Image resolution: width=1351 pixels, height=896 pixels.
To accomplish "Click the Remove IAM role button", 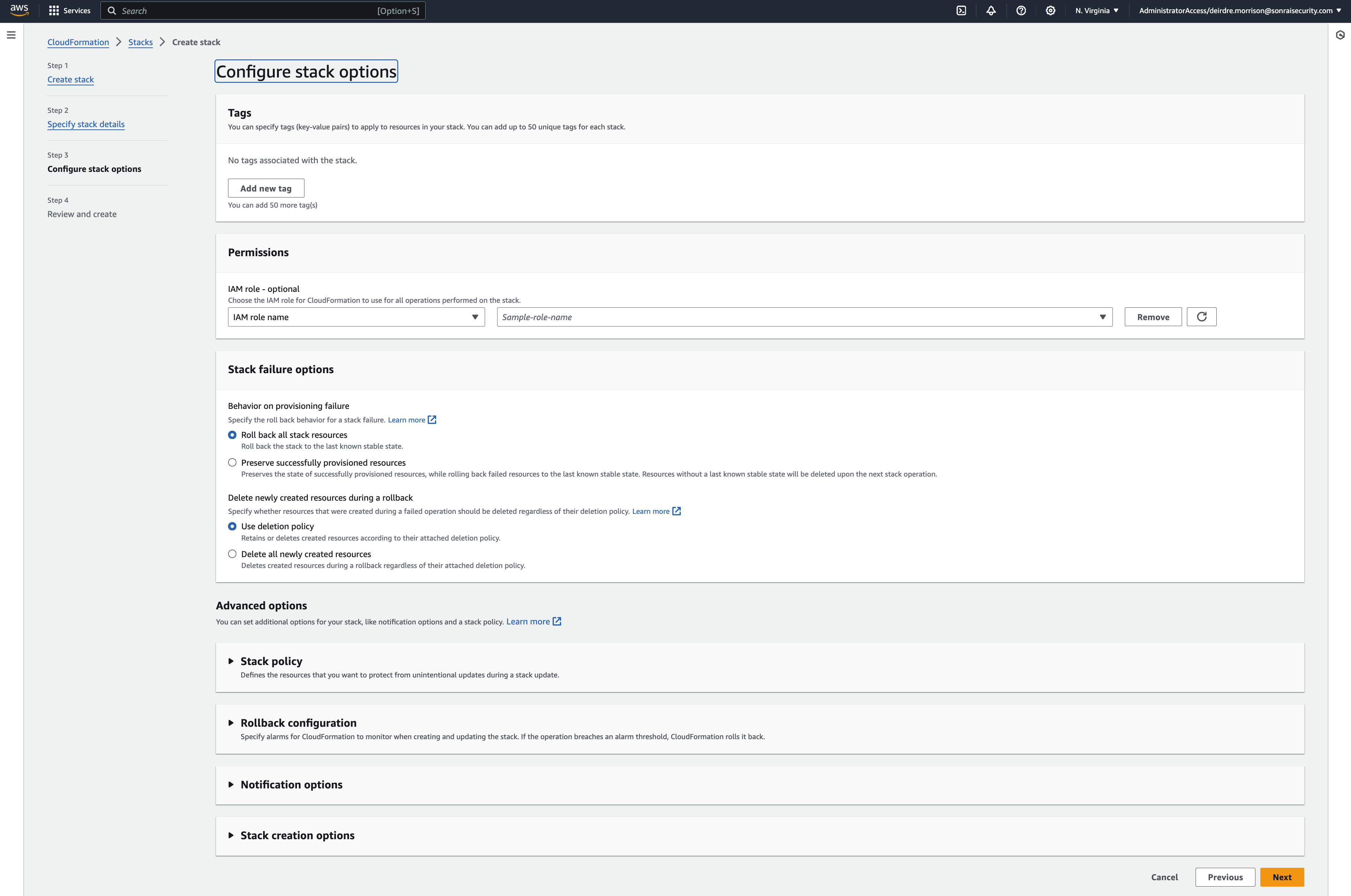I will 1153,317.
